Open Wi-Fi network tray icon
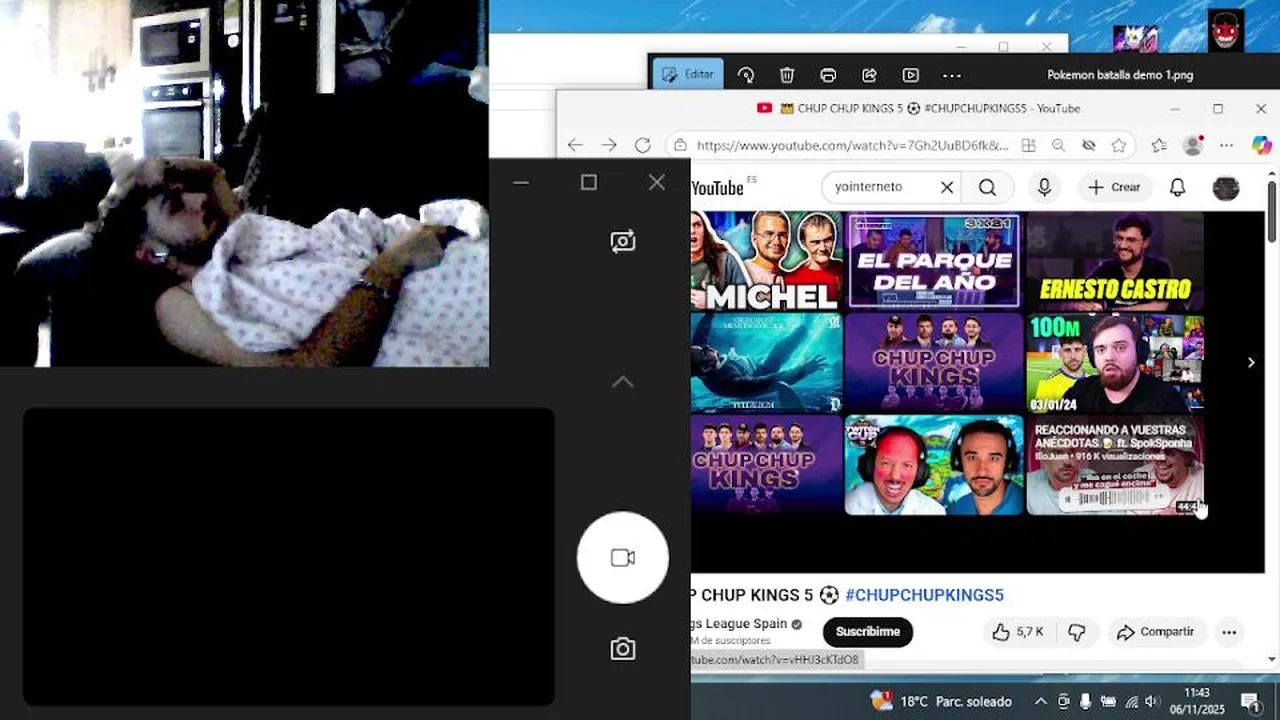The height and width of the screenshot is (720, 1280). coord(1131,701)
